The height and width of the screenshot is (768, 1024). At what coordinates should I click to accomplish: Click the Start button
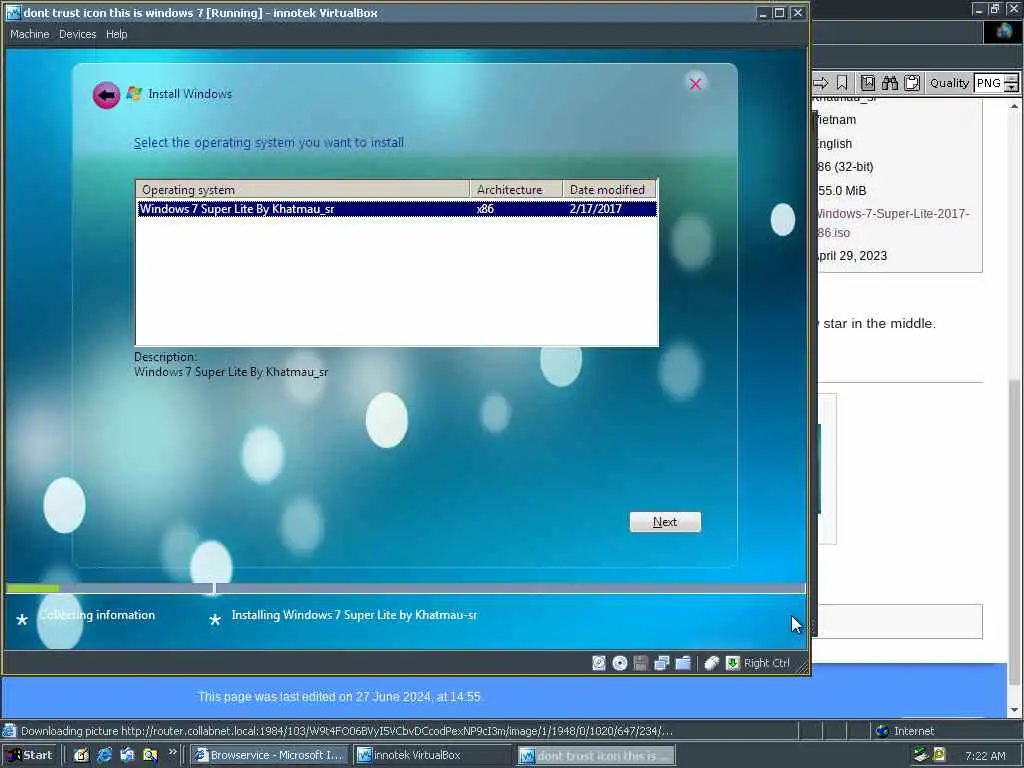[30, 755]
